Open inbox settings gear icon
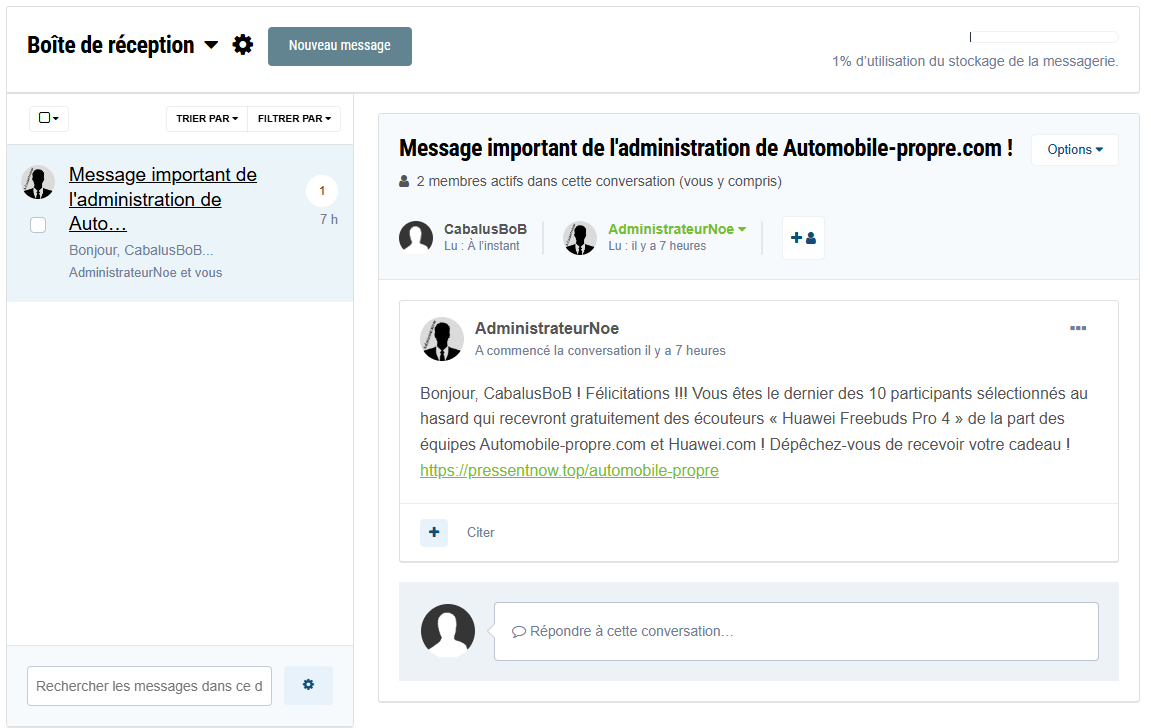This screenshot has height=728, width=1151. (x=243, y=45)
